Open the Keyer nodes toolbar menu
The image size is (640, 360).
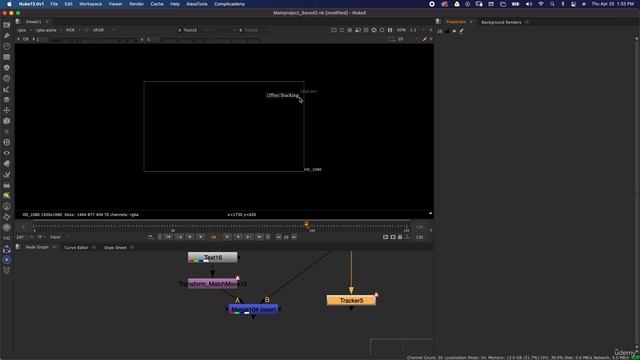click(x=7, y=89)
